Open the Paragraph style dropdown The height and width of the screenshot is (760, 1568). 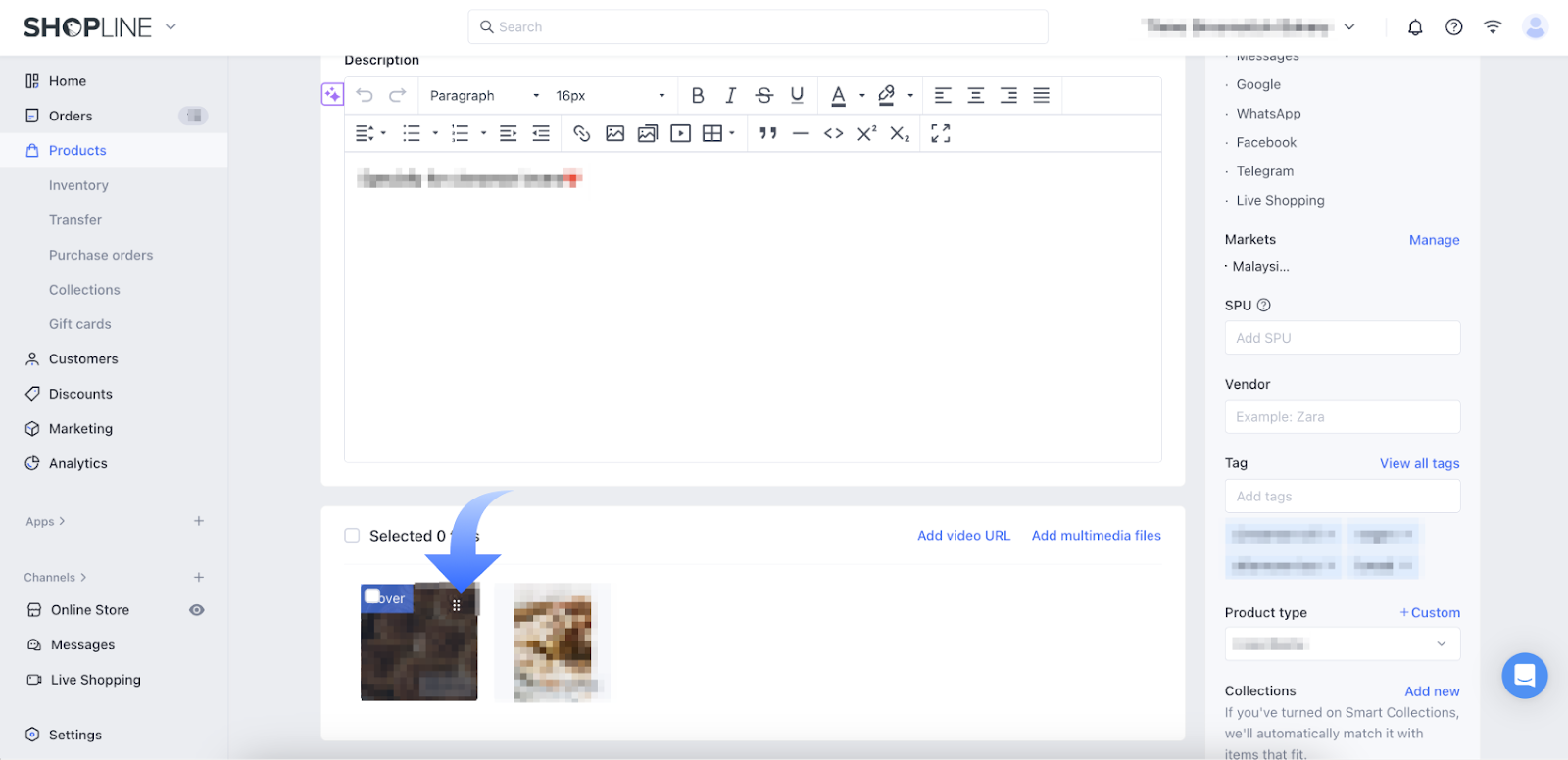(484, 95)
